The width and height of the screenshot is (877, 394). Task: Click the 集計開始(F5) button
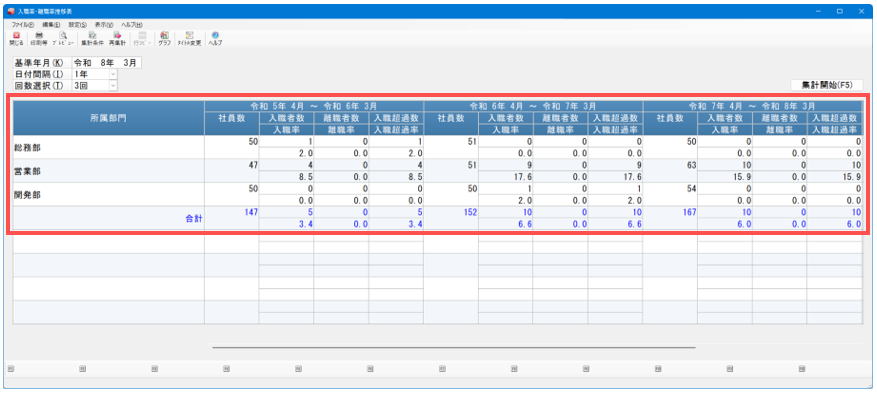[827, 85]
